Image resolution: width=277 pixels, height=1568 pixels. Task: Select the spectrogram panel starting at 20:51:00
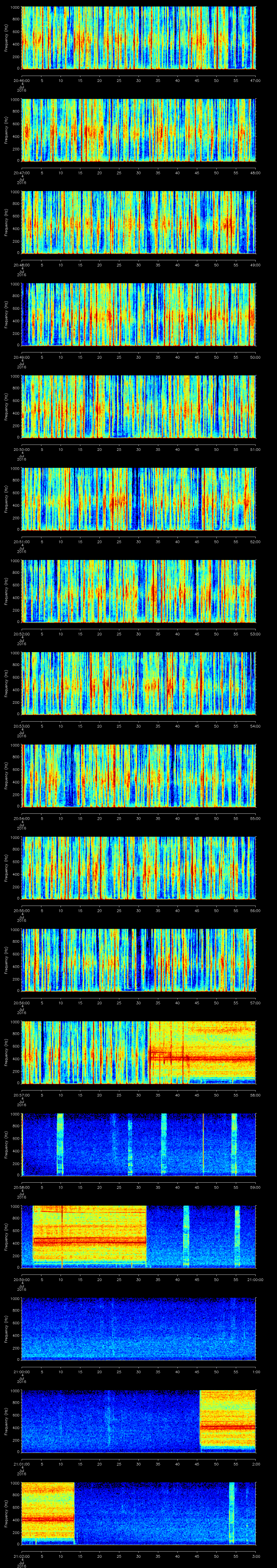[x=139, y=499]
